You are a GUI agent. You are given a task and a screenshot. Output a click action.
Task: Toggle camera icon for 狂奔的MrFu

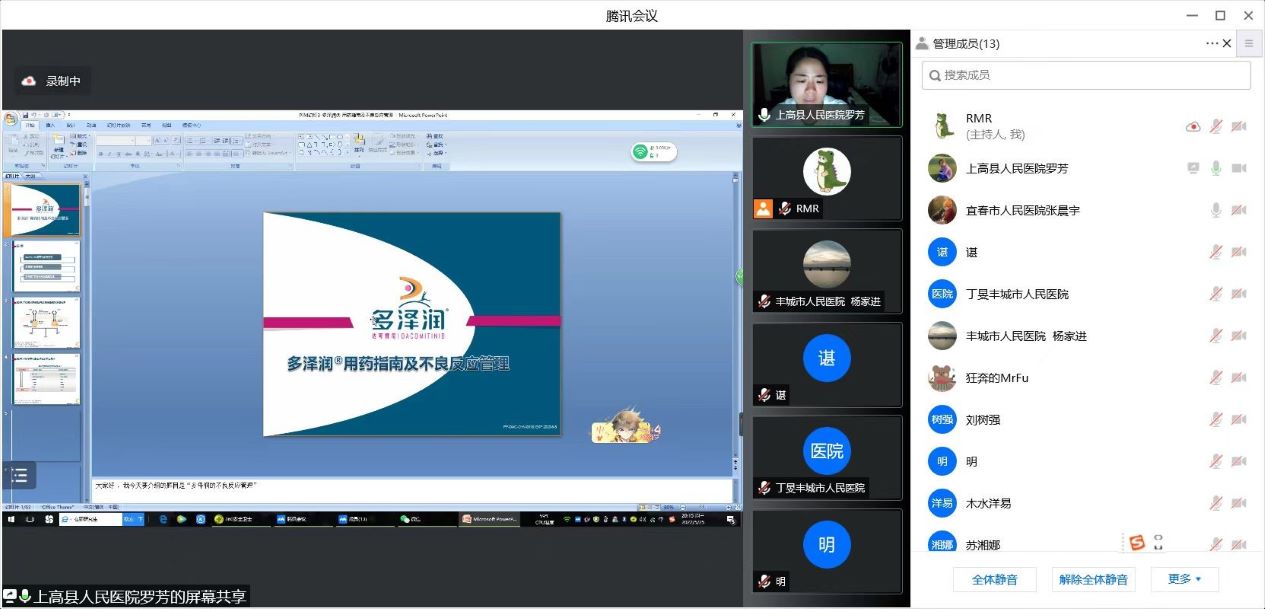pyautogui.click(x=1239, y=378)
